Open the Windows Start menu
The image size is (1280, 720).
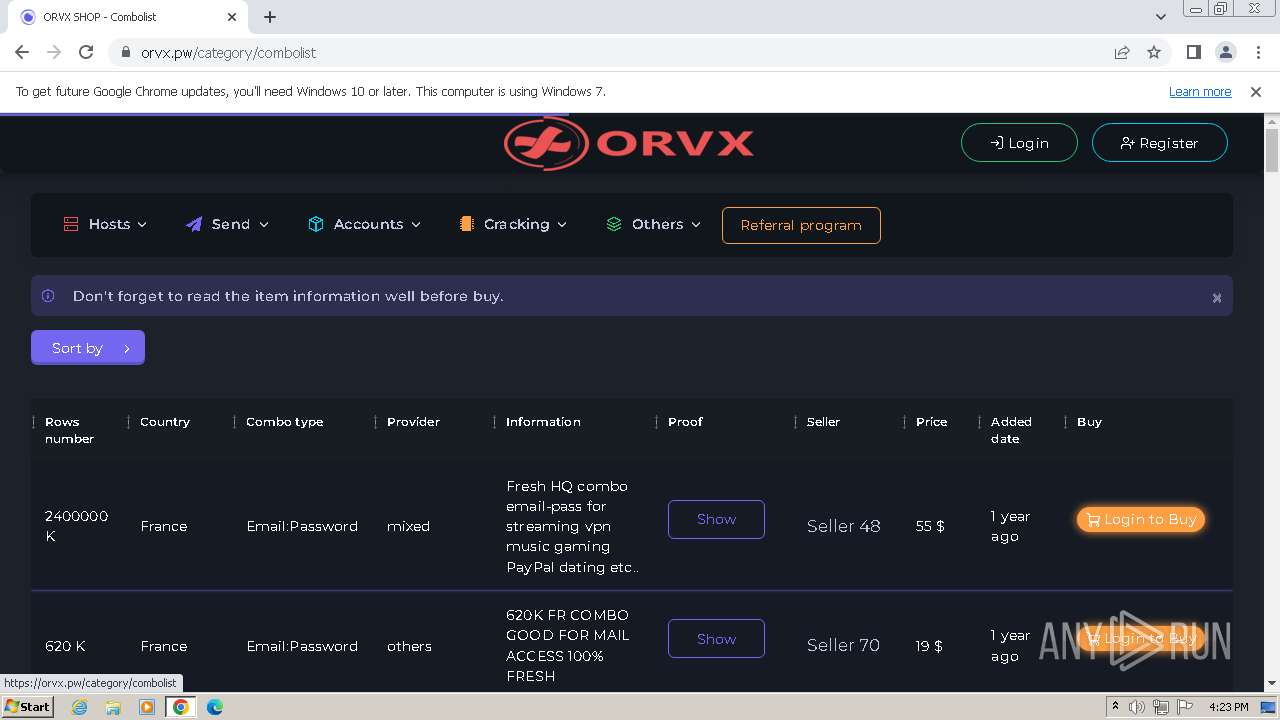click(27, 706)
